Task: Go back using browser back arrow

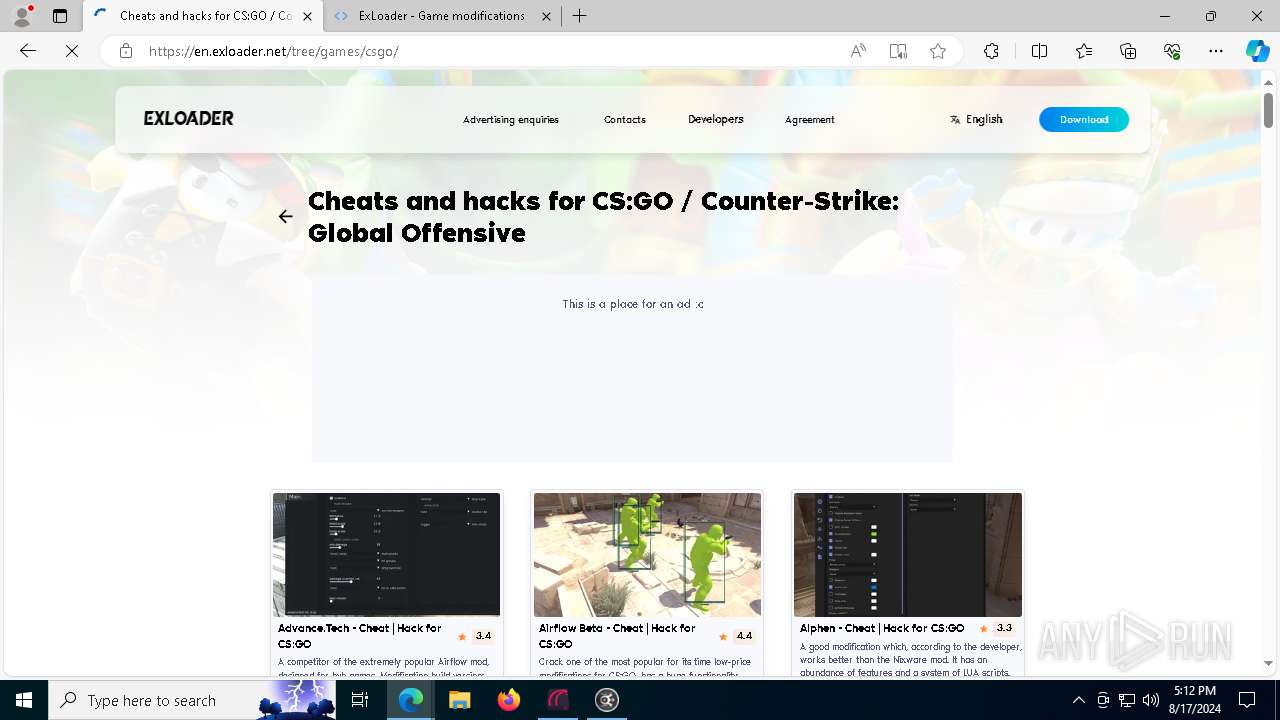Action: pos(28,51)
